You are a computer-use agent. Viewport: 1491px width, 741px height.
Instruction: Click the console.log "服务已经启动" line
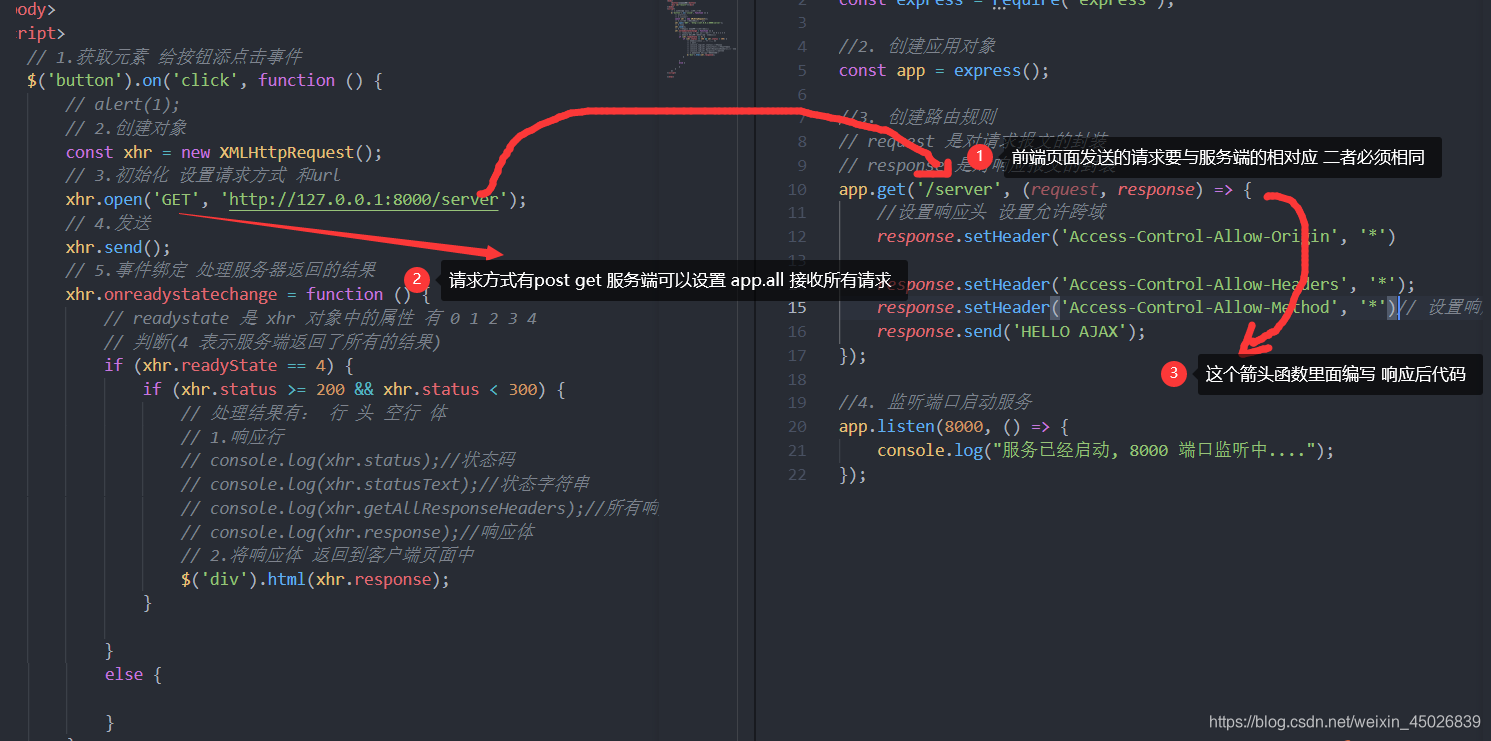(1106, 451)
